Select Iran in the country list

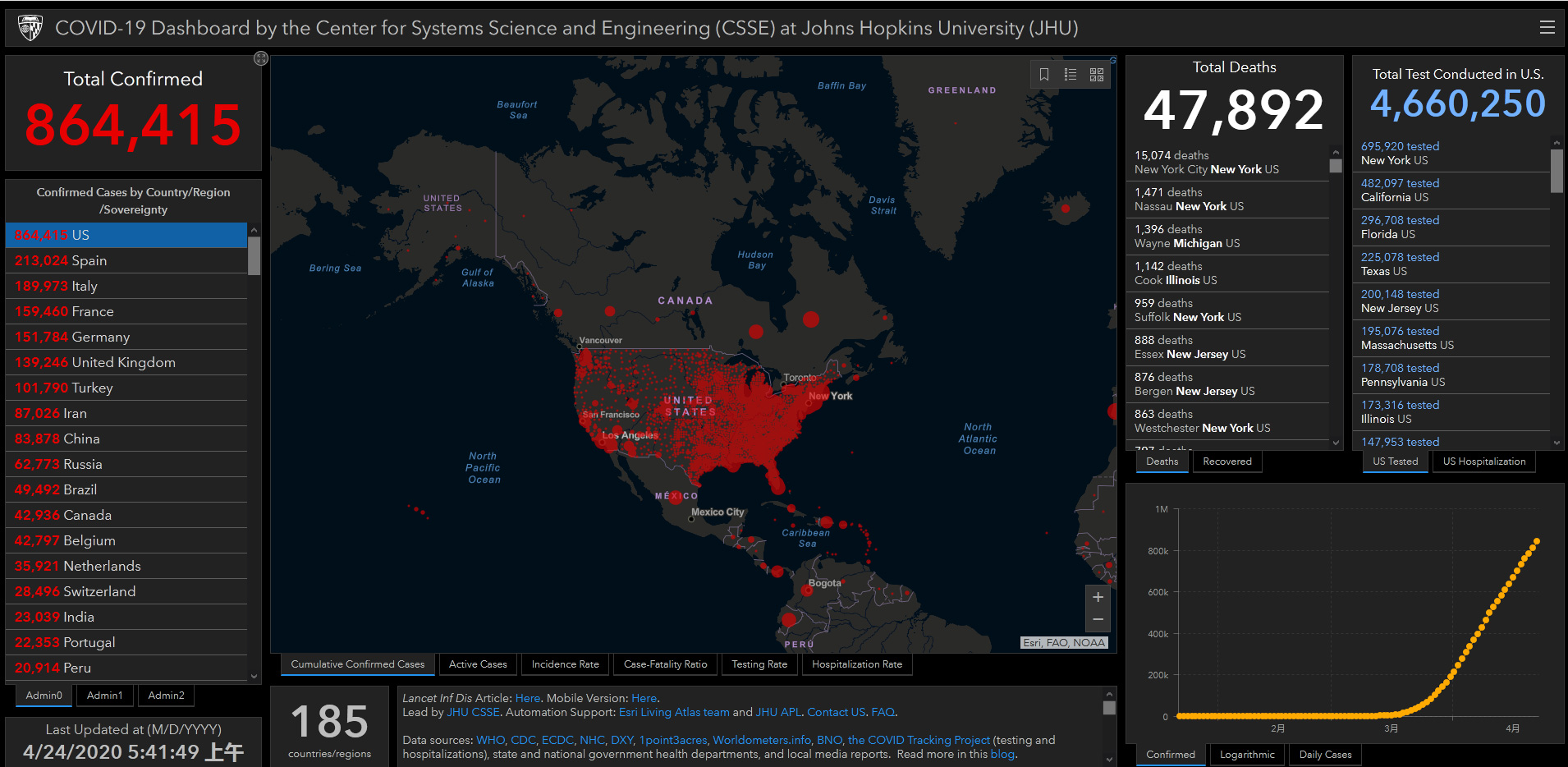pos(126,413)
